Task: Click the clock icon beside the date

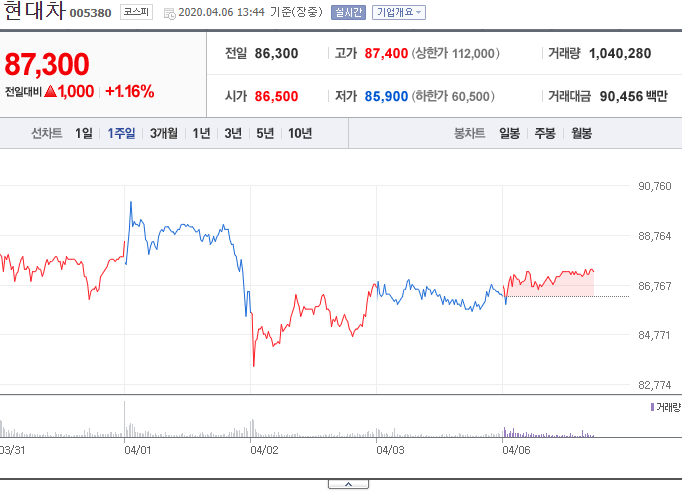Action: [x=170, y=13]
